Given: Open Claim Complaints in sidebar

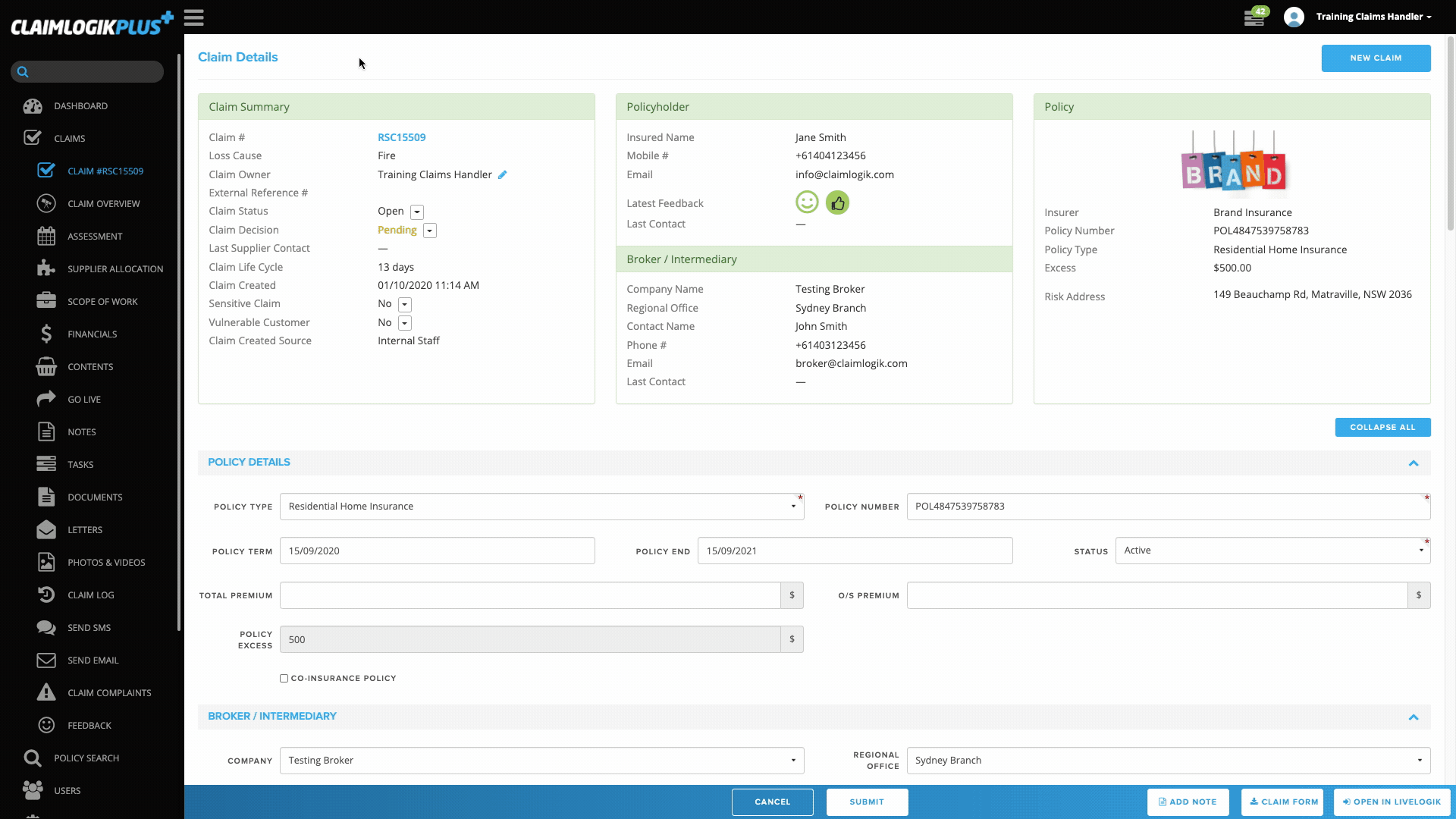Looking at the screenshot, I should coord(108,692).
